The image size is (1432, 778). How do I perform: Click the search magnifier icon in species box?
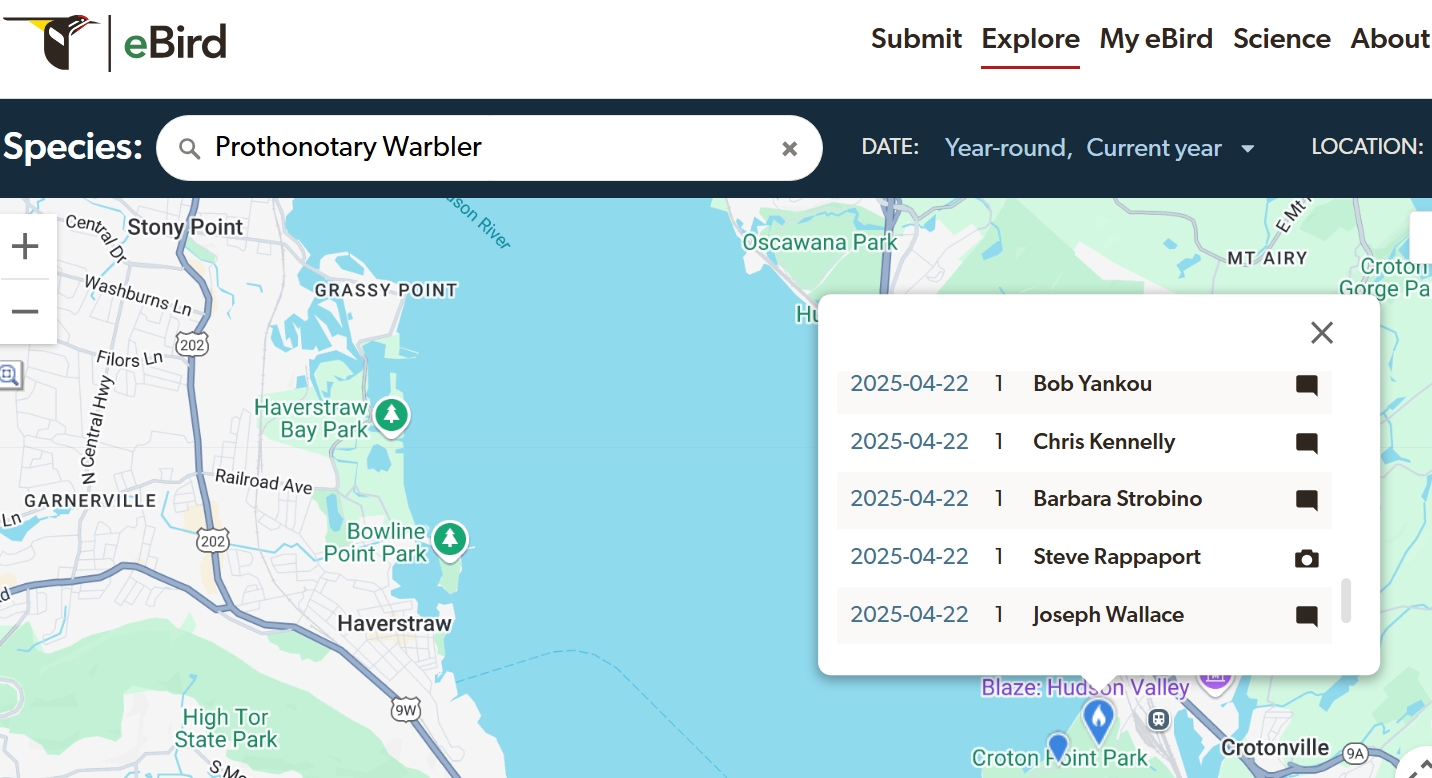(189, 148)
